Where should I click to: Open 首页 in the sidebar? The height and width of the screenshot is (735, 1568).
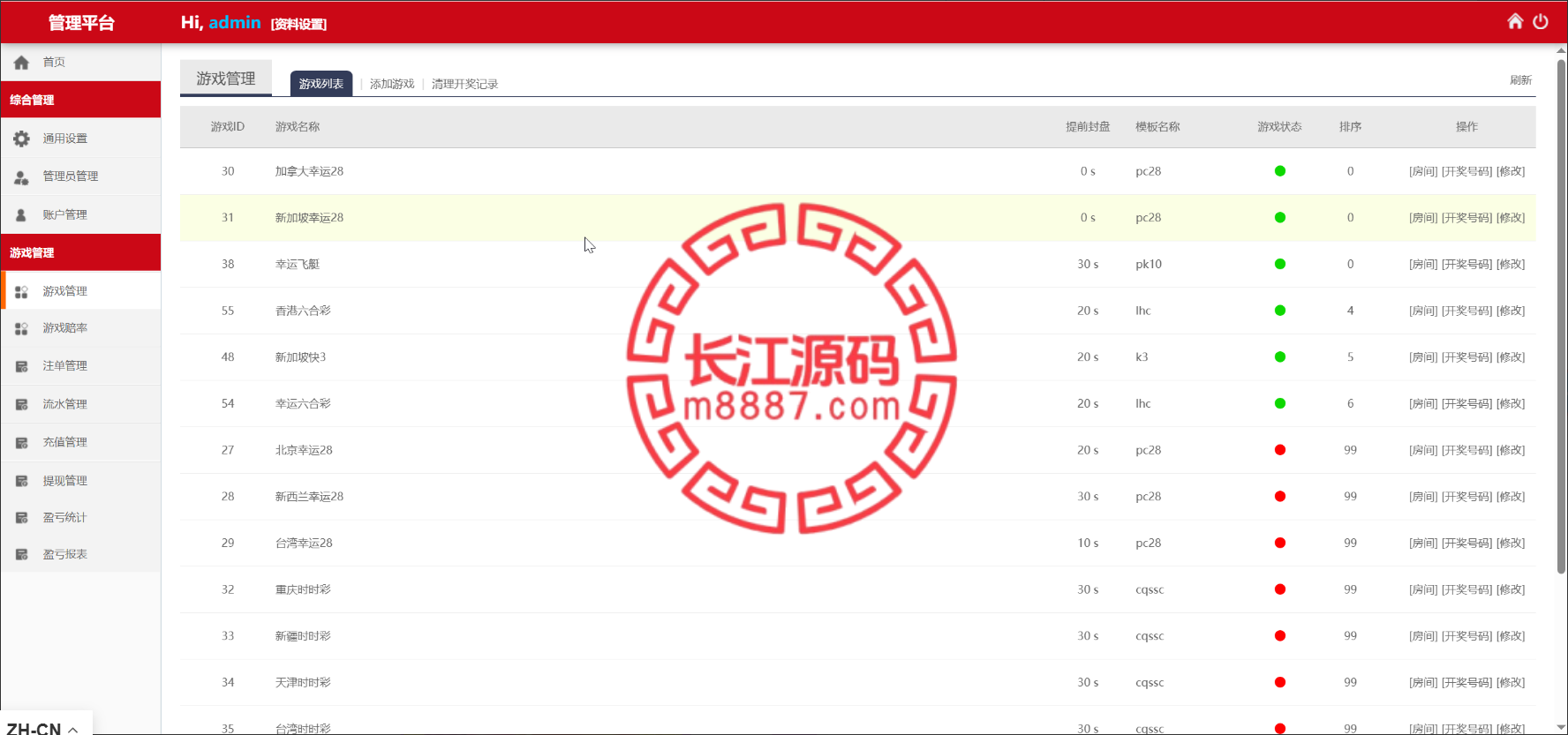coord(80,63)
